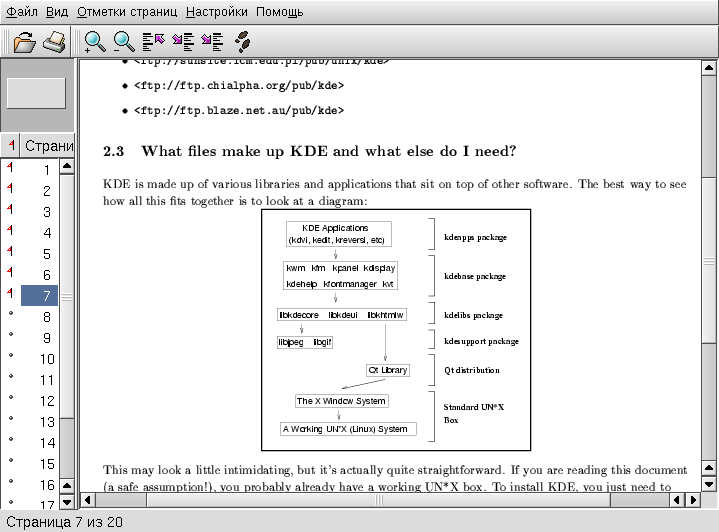This screenshot has height=532, width=719.
Task: Click the document view's vertical scrollbar track
Action: [x=709, y=400]
